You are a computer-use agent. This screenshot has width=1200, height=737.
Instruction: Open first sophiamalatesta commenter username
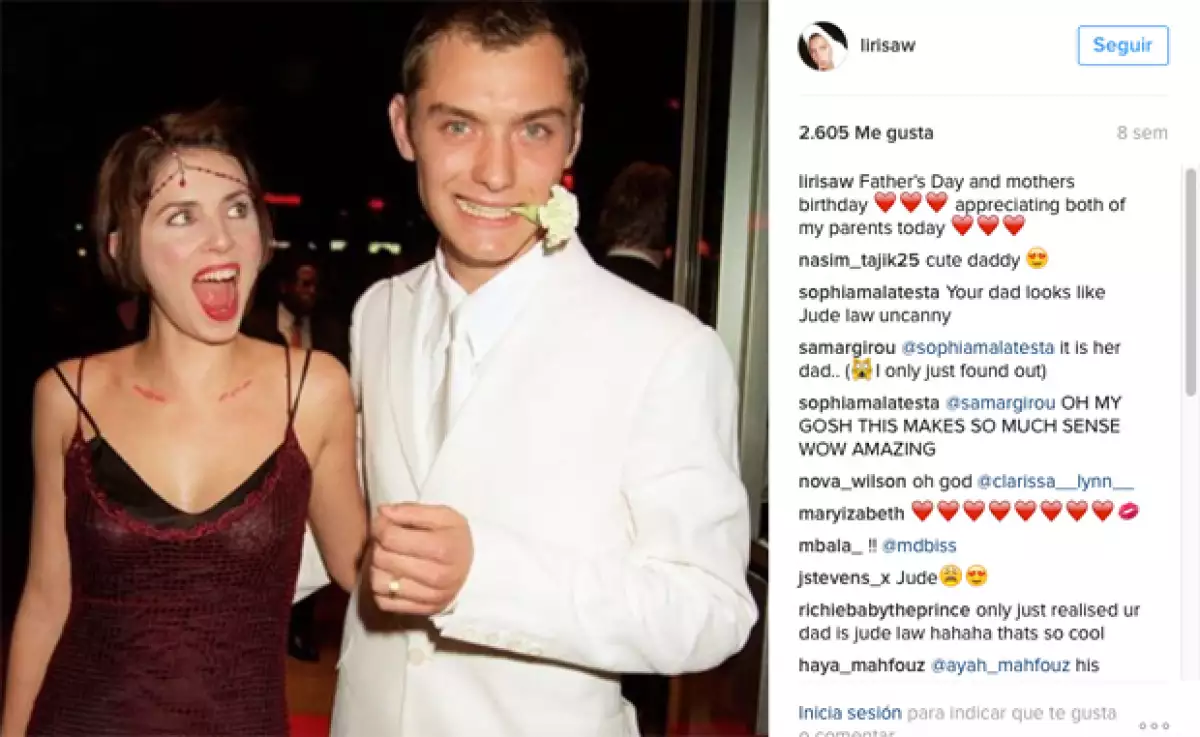[x=868, y=293]
